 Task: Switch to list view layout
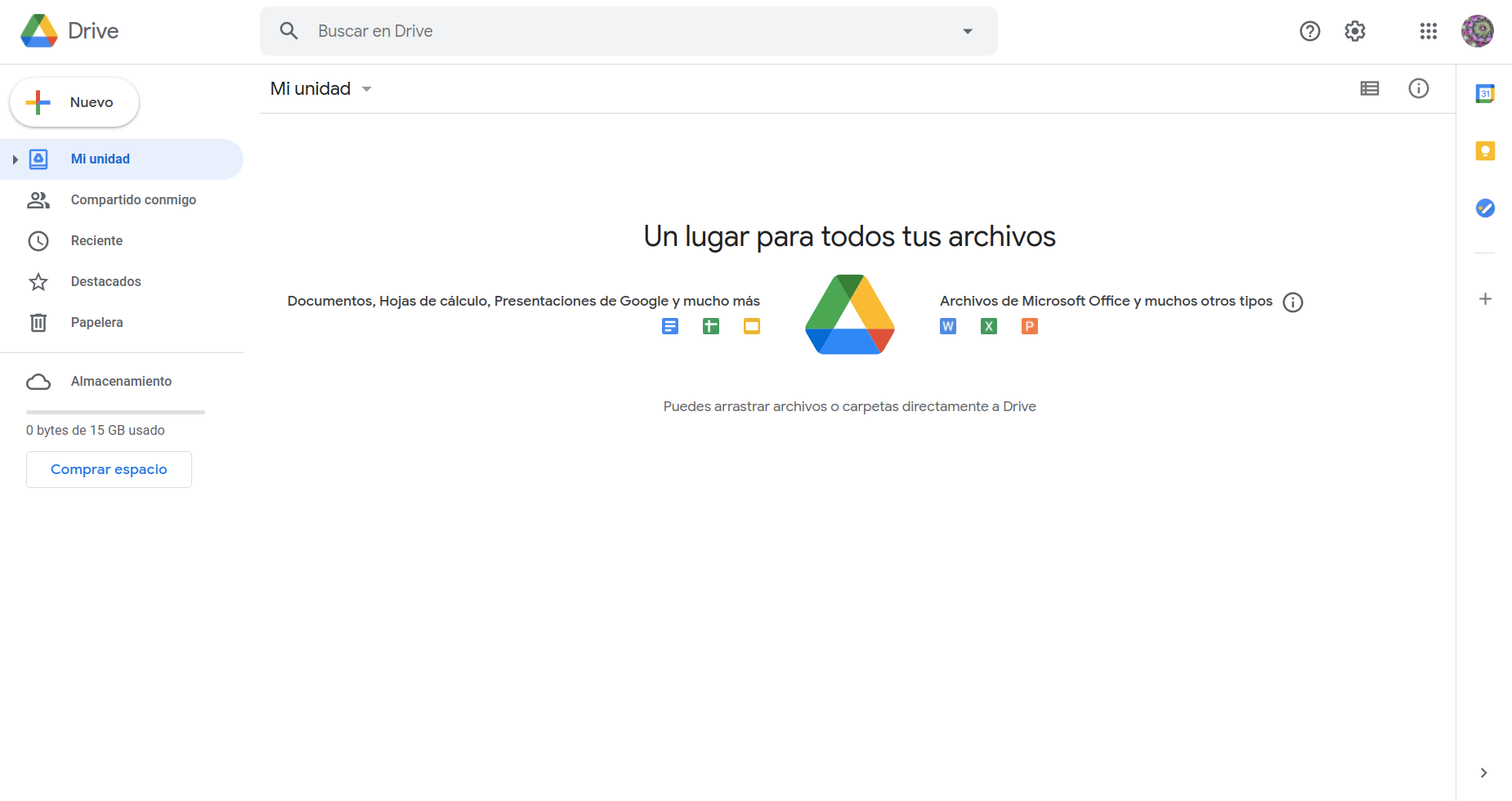[1370, 88]
